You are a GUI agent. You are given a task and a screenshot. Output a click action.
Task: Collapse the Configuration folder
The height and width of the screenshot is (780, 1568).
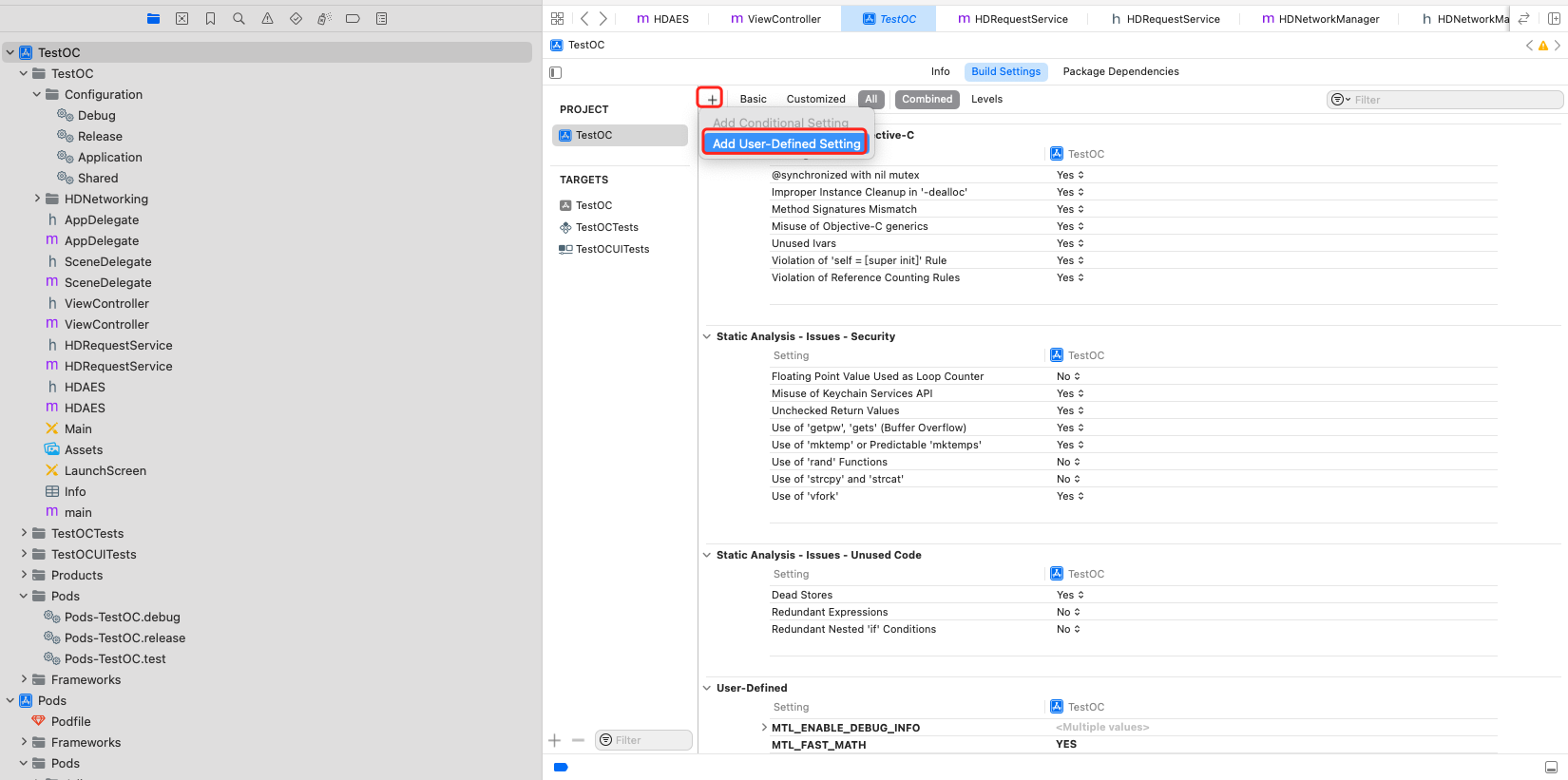(37, 94)
